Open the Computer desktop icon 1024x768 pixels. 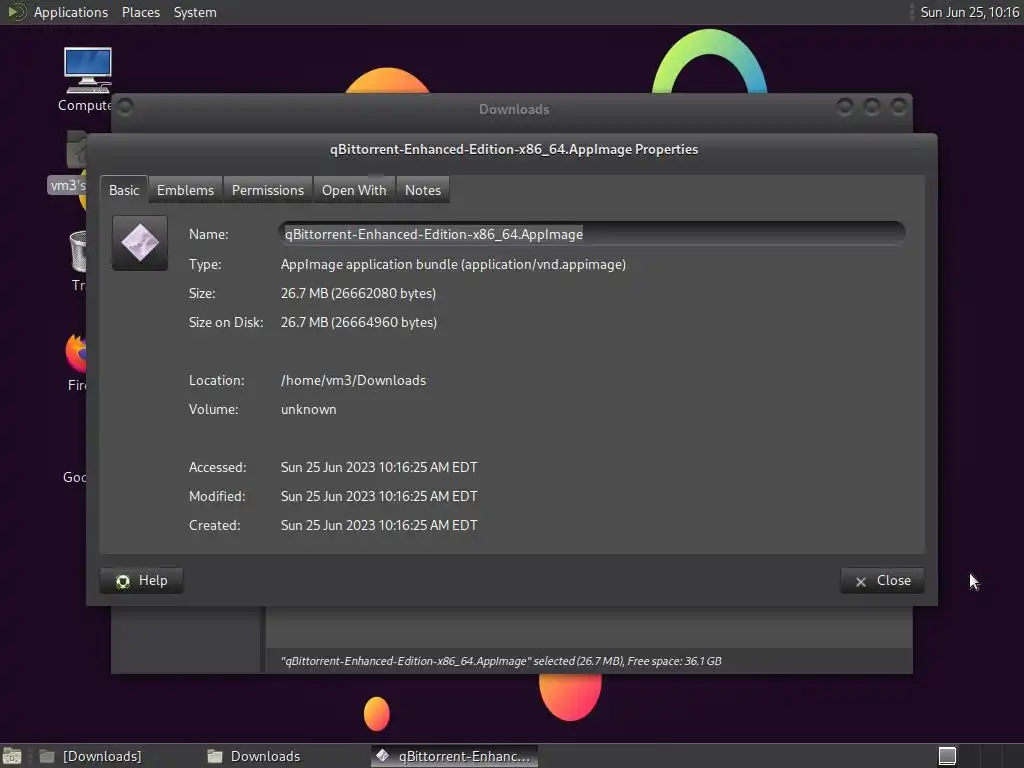(x=87, y=72)
